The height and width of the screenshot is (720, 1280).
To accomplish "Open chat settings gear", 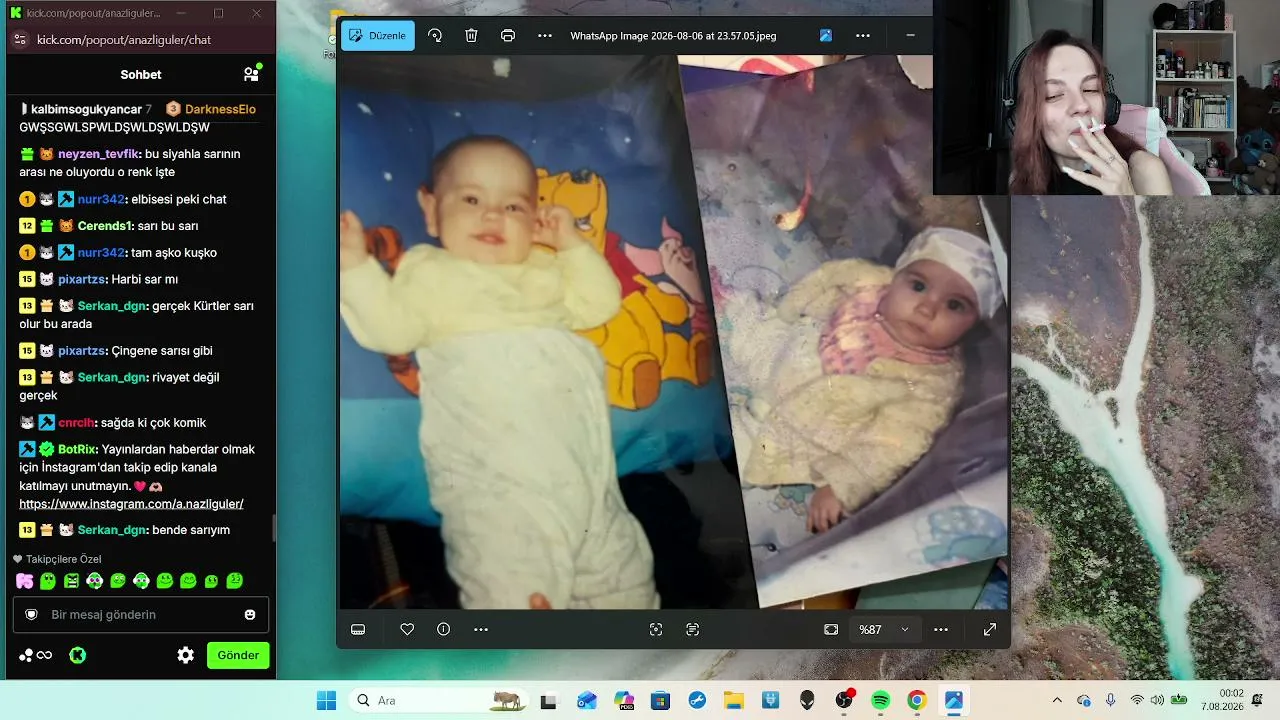I will [185, 655].
